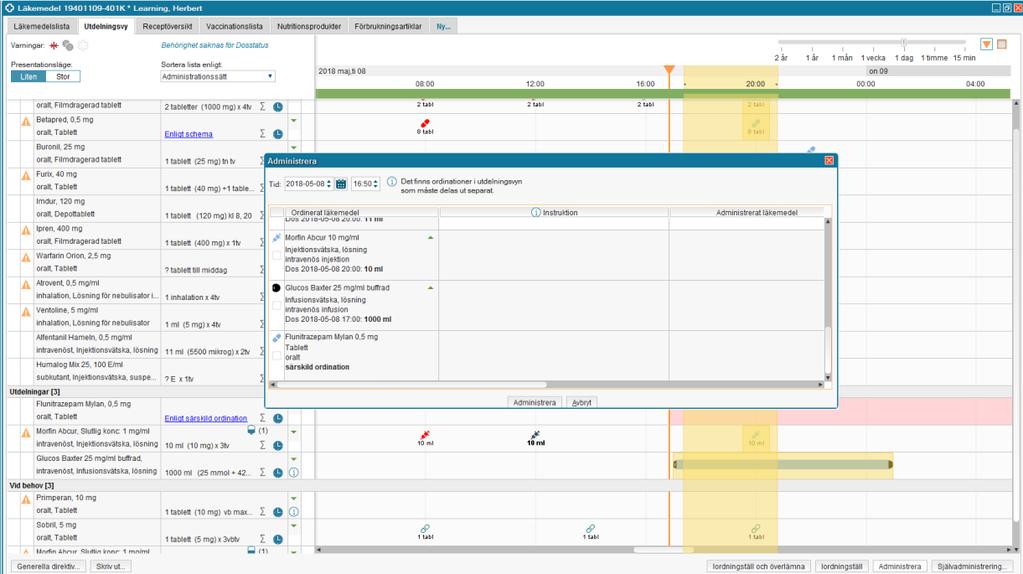Expand the Sobril row arrow
1023x574 pixels.
point(294,526)
